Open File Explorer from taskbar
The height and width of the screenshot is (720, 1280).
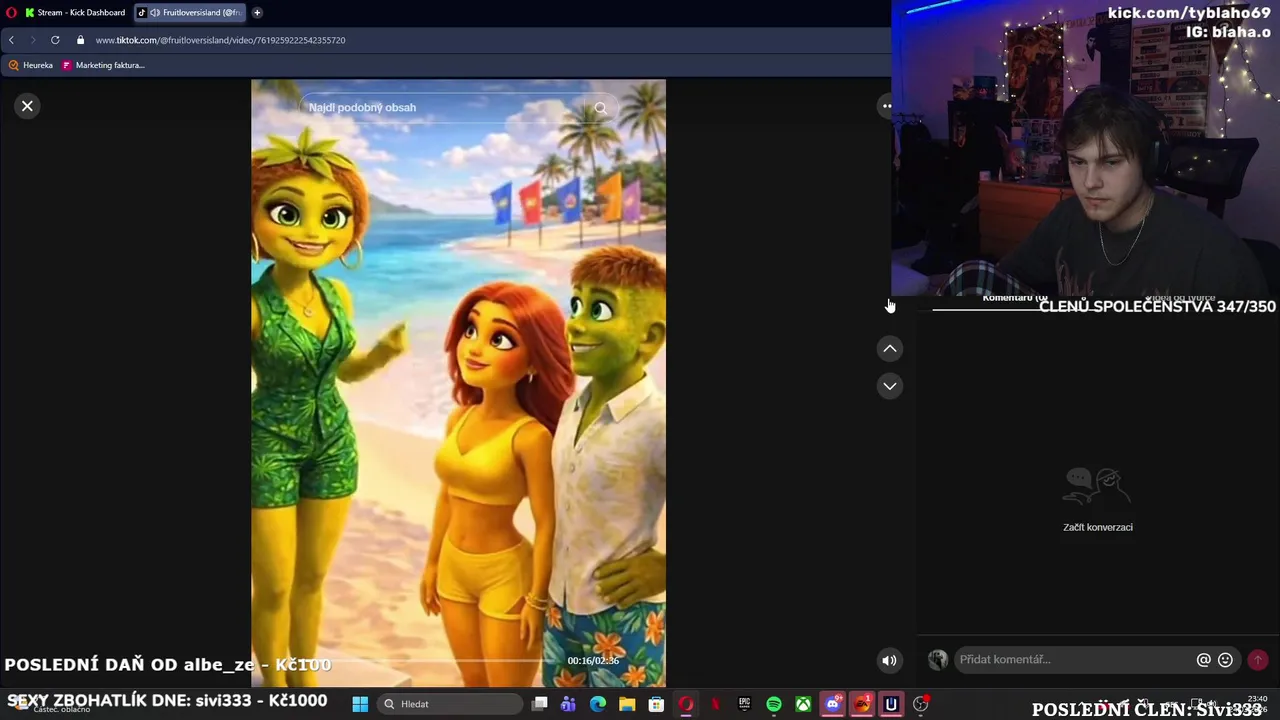(x=627, y=704)
